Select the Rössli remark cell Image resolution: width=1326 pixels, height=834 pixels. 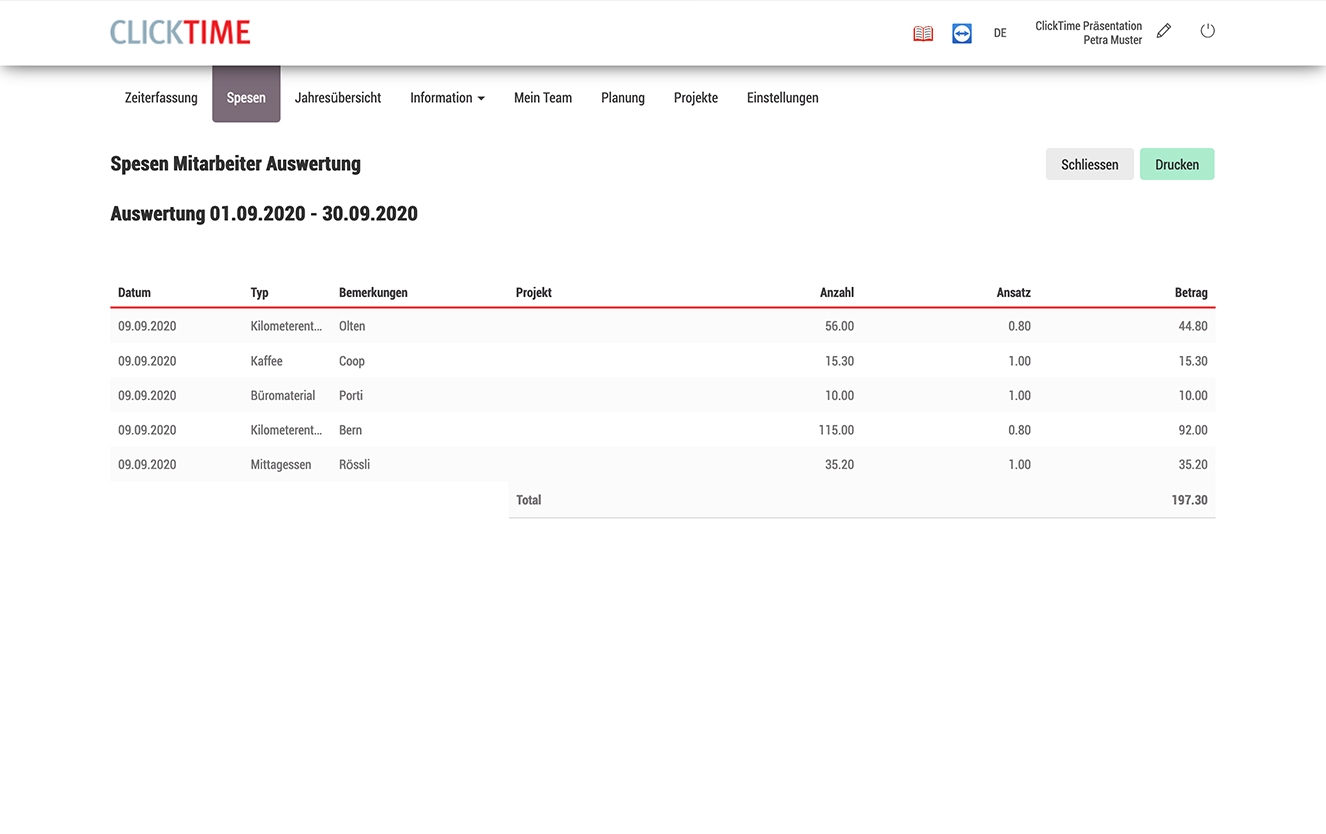pyautogui.click(x=355, y=464)
